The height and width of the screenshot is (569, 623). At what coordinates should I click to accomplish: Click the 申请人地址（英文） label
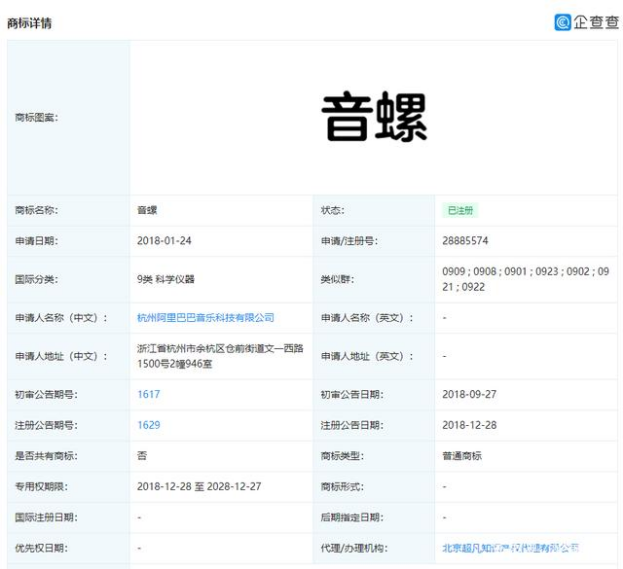pos(367,356)
